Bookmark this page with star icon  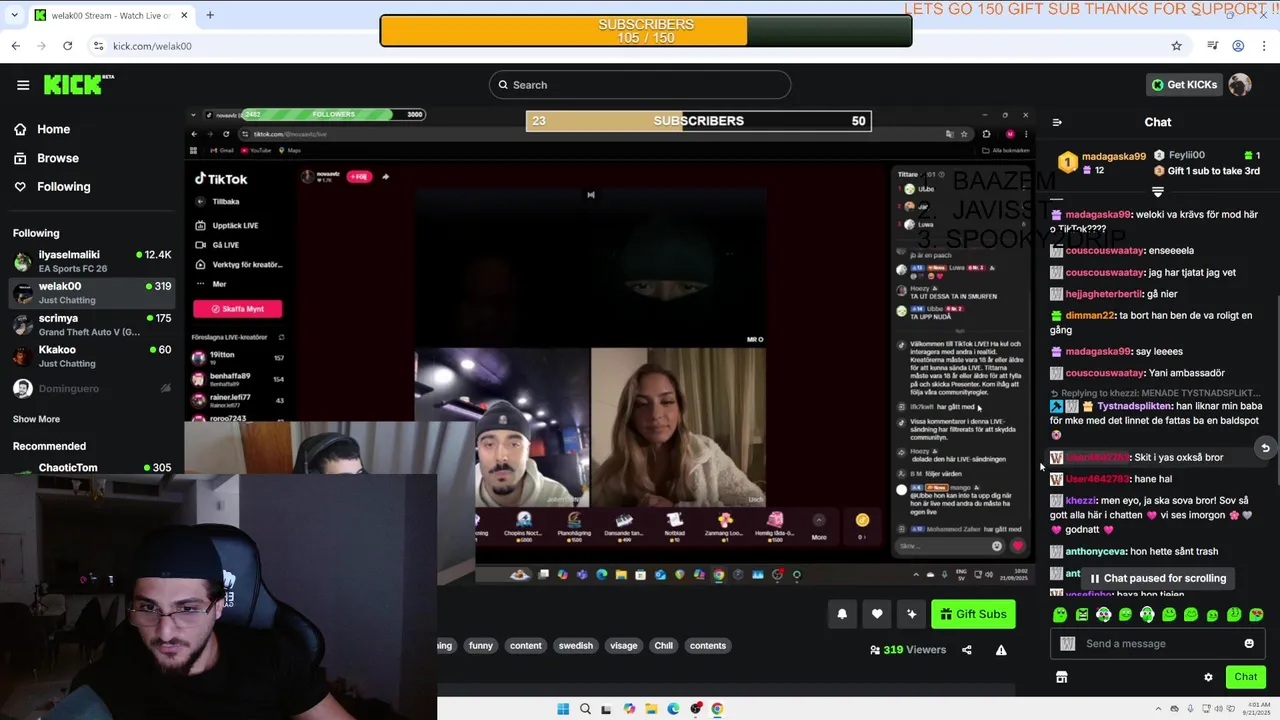click(1177, 46)
